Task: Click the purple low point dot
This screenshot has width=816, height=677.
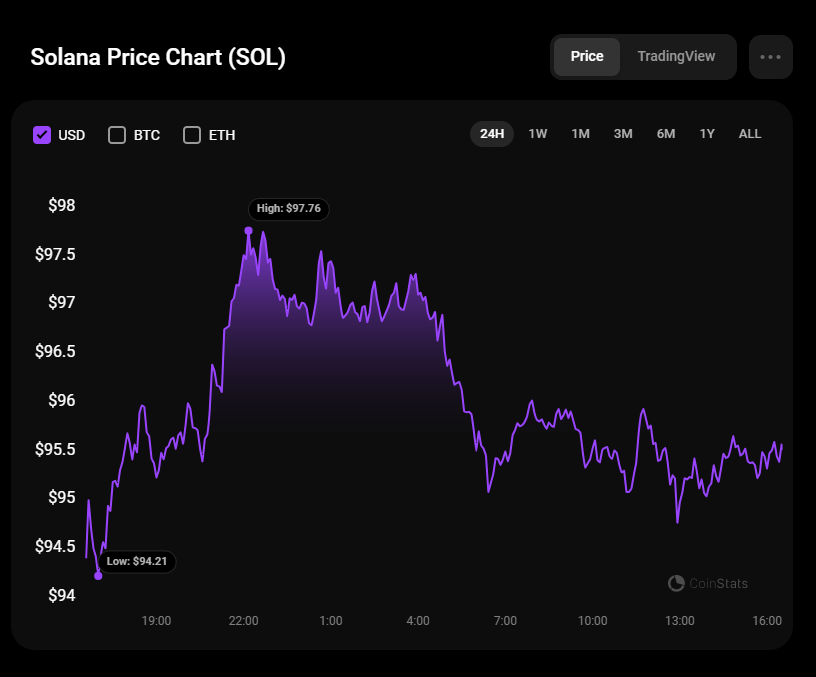Action: pos(98,576)
